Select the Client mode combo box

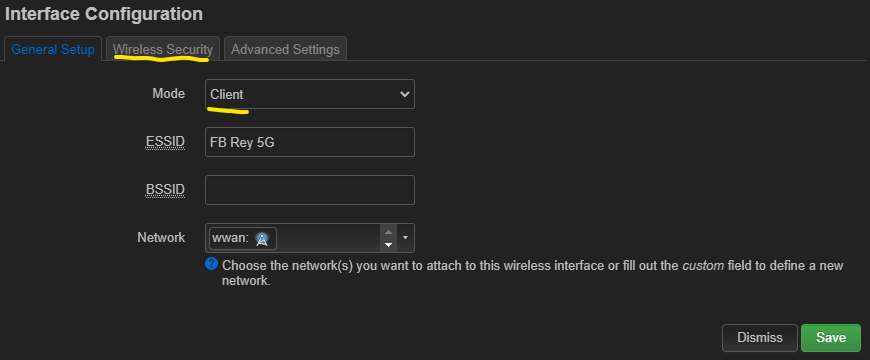(310, 94)
